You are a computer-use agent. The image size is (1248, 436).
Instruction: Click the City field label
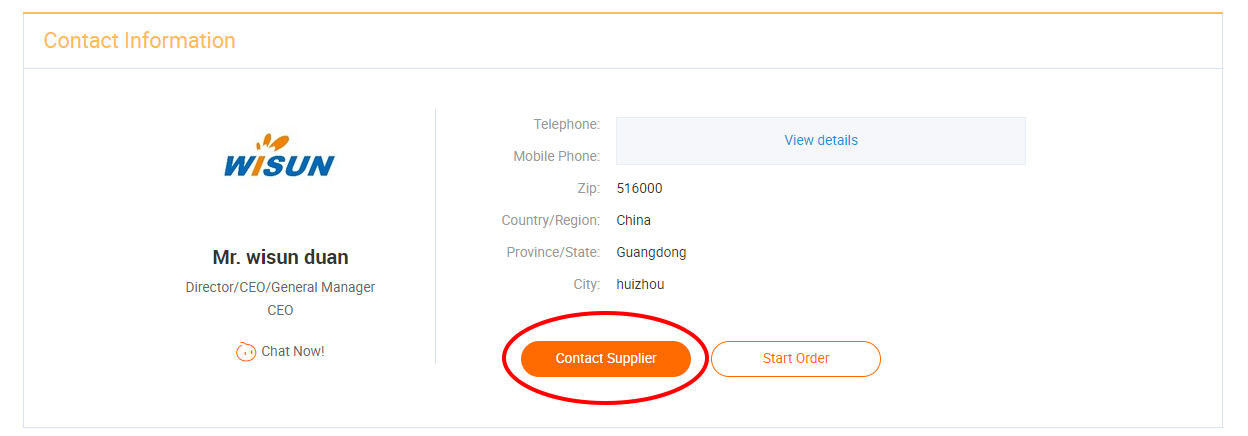click(586, 285)
